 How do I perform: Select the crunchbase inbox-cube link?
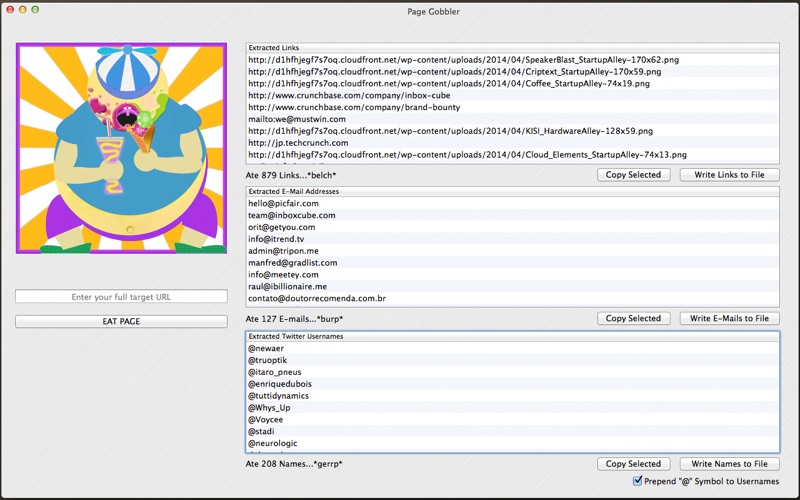pyautogui.click(x=512, y=95)
